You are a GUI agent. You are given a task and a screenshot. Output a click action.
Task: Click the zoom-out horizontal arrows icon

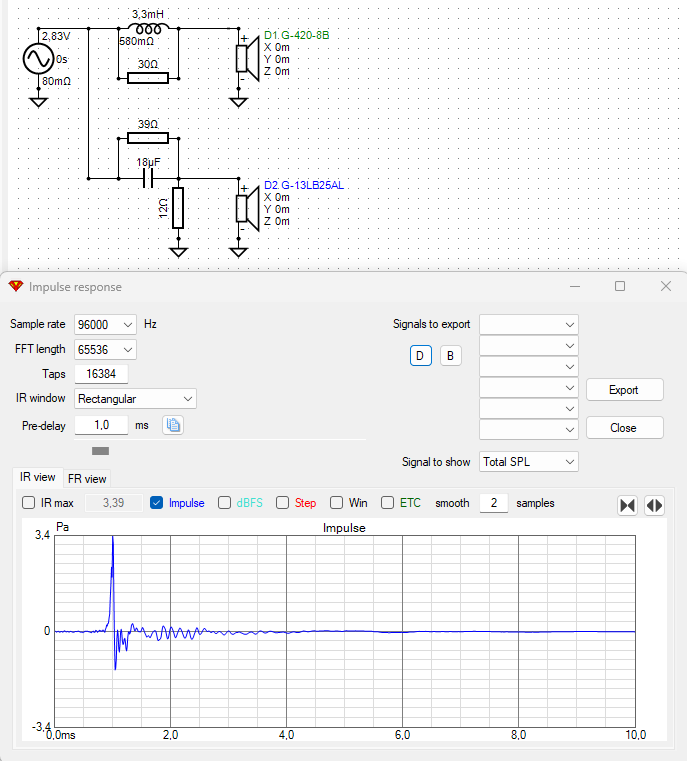tap(654, 505)
